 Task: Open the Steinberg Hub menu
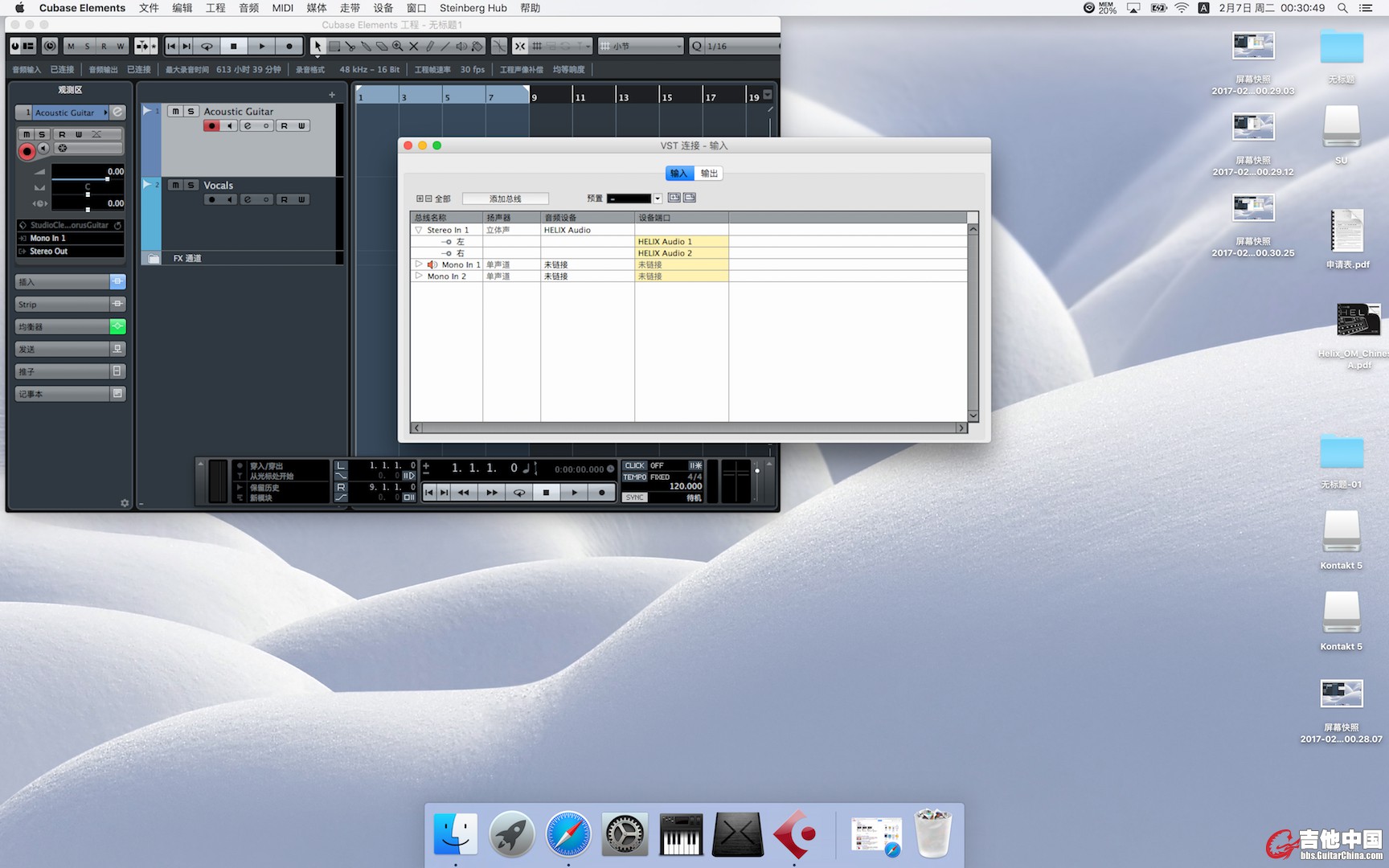point(473,8)
